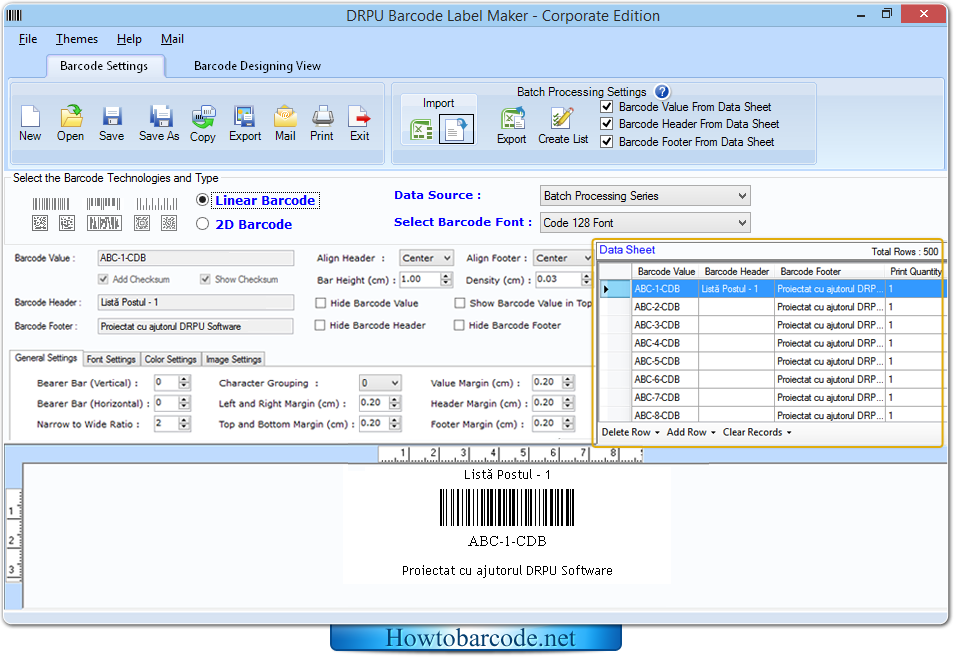Image resolution: width=954 pixels, height=657 pixels.
Task: Click the Barcode Footer input field
Action: click(196, 327)
